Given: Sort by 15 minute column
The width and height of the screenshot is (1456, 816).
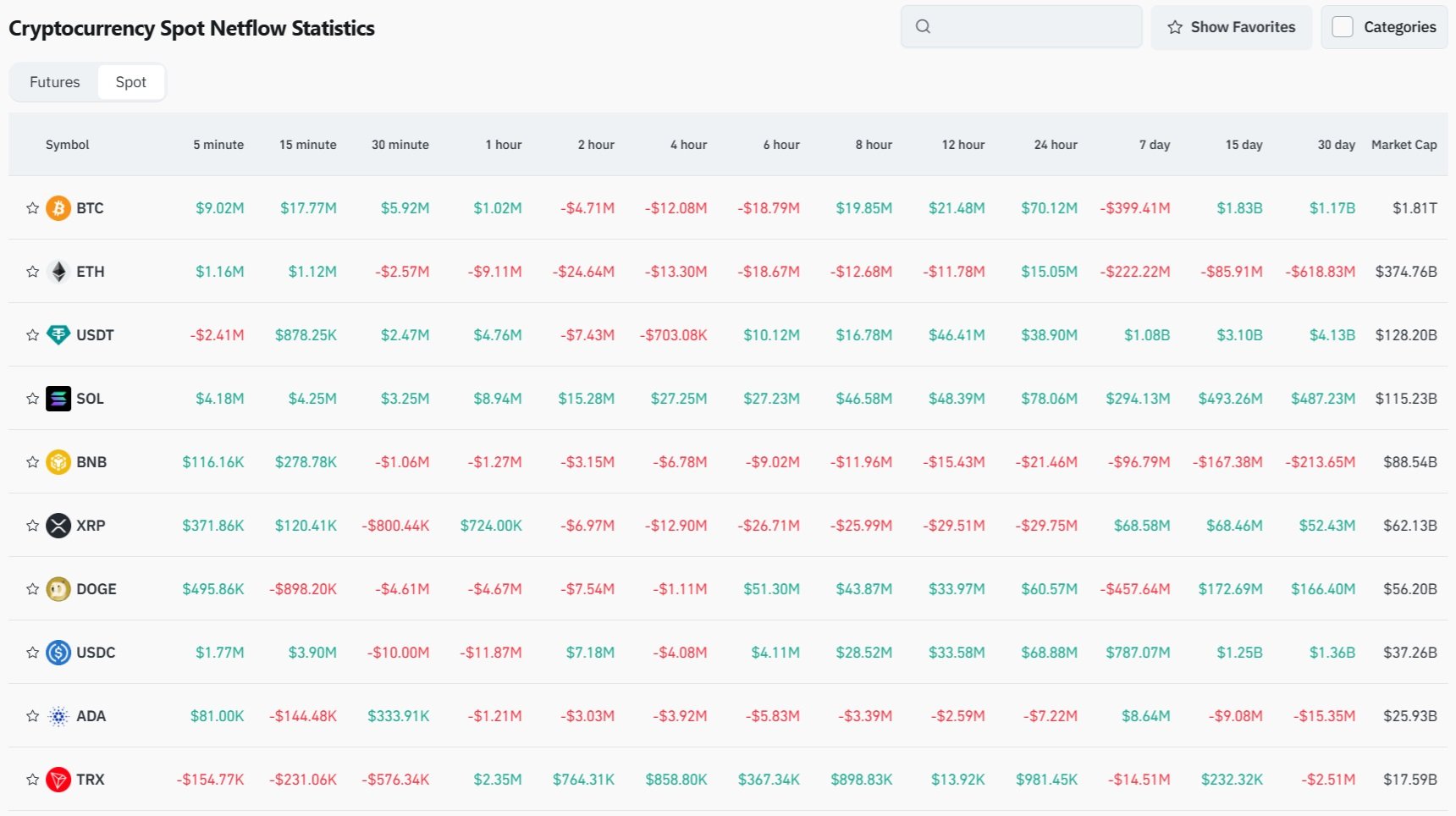Looking at the screenshot, I should coord(308,145).
